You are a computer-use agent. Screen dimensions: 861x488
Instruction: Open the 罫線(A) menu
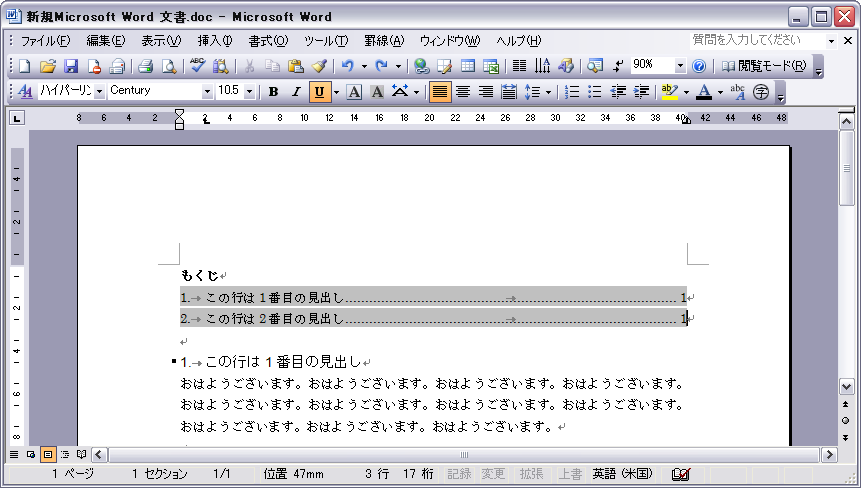click(x=384, y=41)
